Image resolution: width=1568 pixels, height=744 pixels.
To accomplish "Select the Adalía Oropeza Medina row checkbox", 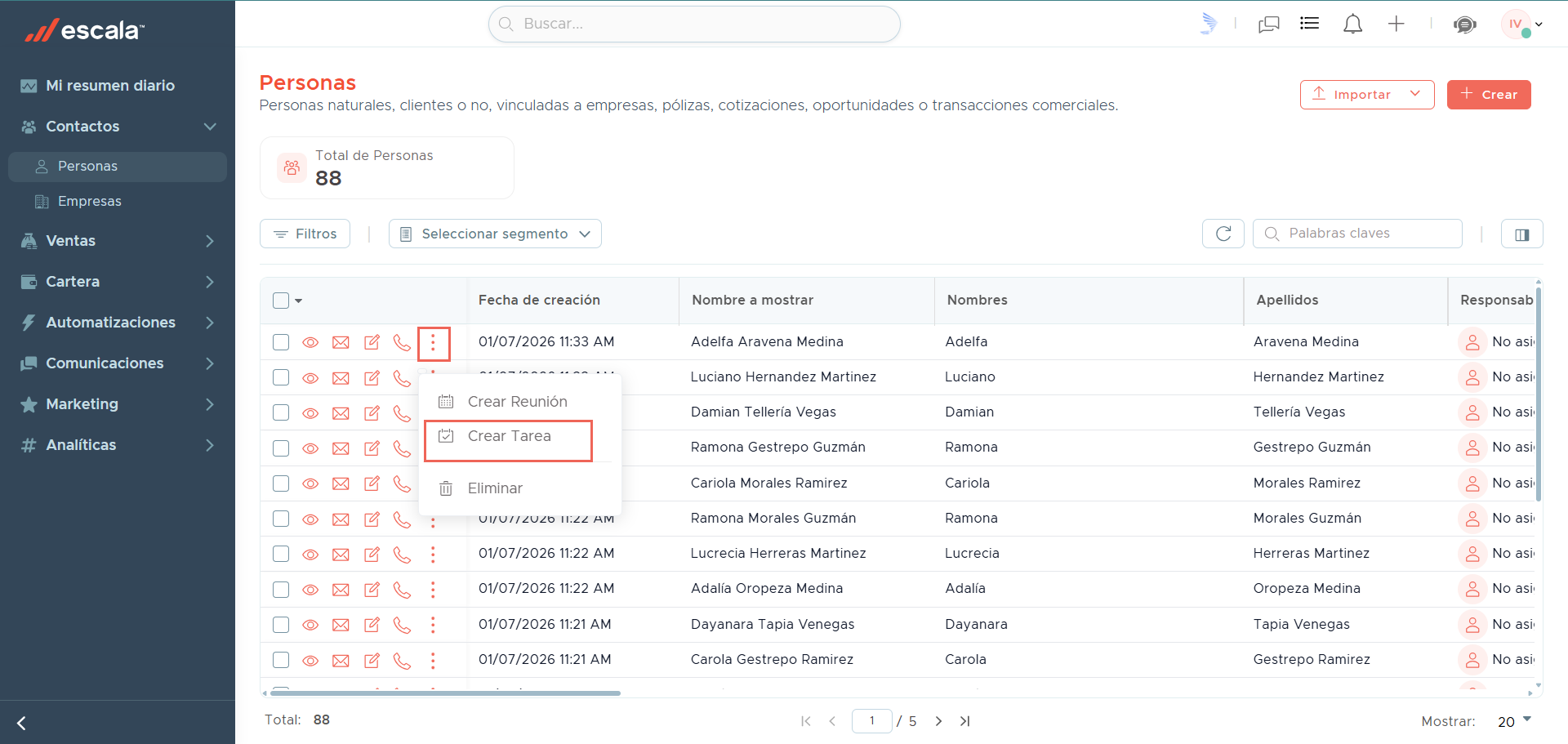I will tap(281, 590).
